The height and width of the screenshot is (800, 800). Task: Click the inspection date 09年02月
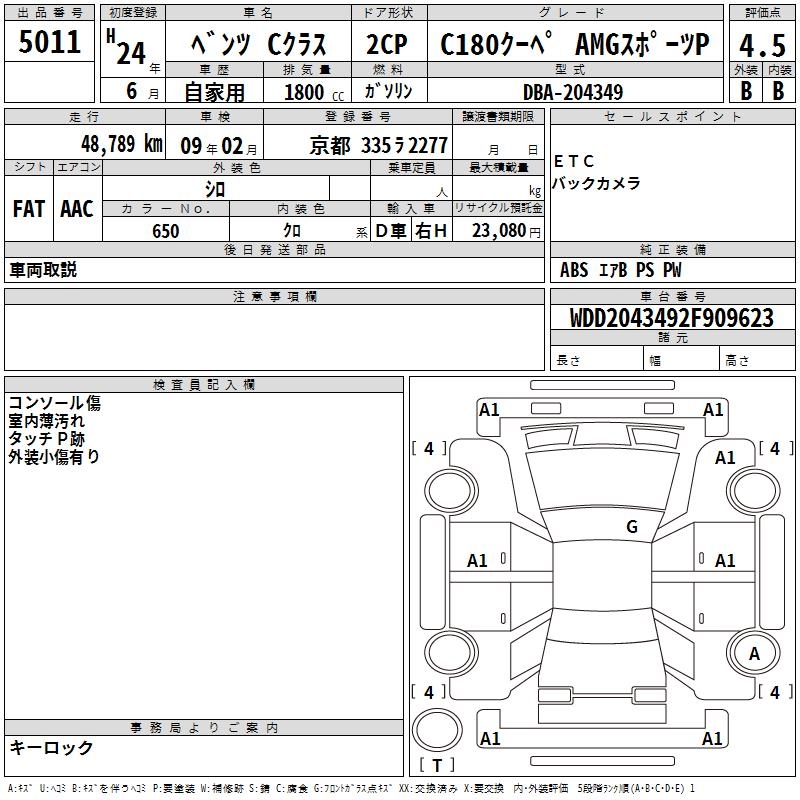point(219,146)
